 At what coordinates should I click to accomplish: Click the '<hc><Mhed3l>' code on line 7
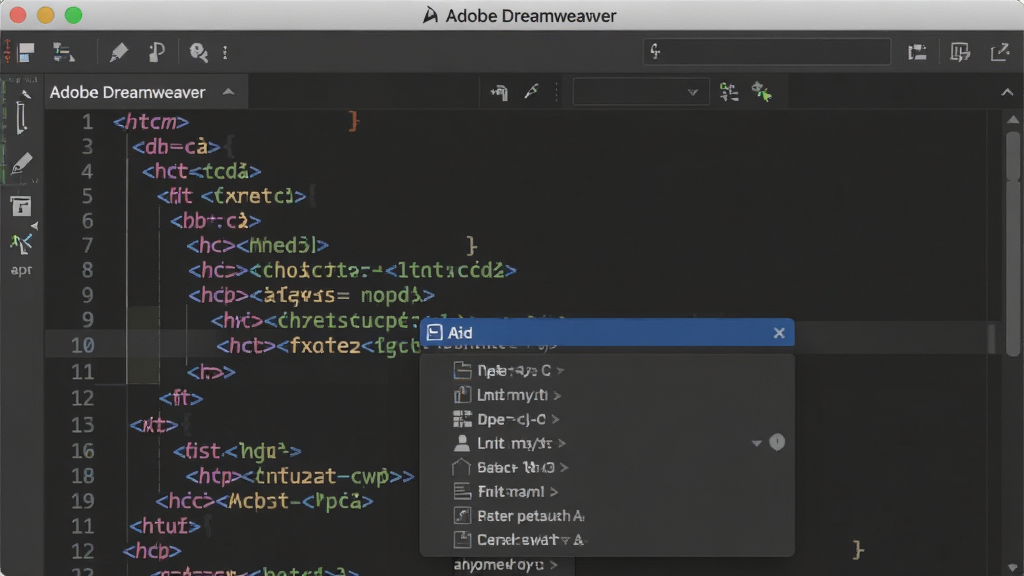[x=257, y=246]
